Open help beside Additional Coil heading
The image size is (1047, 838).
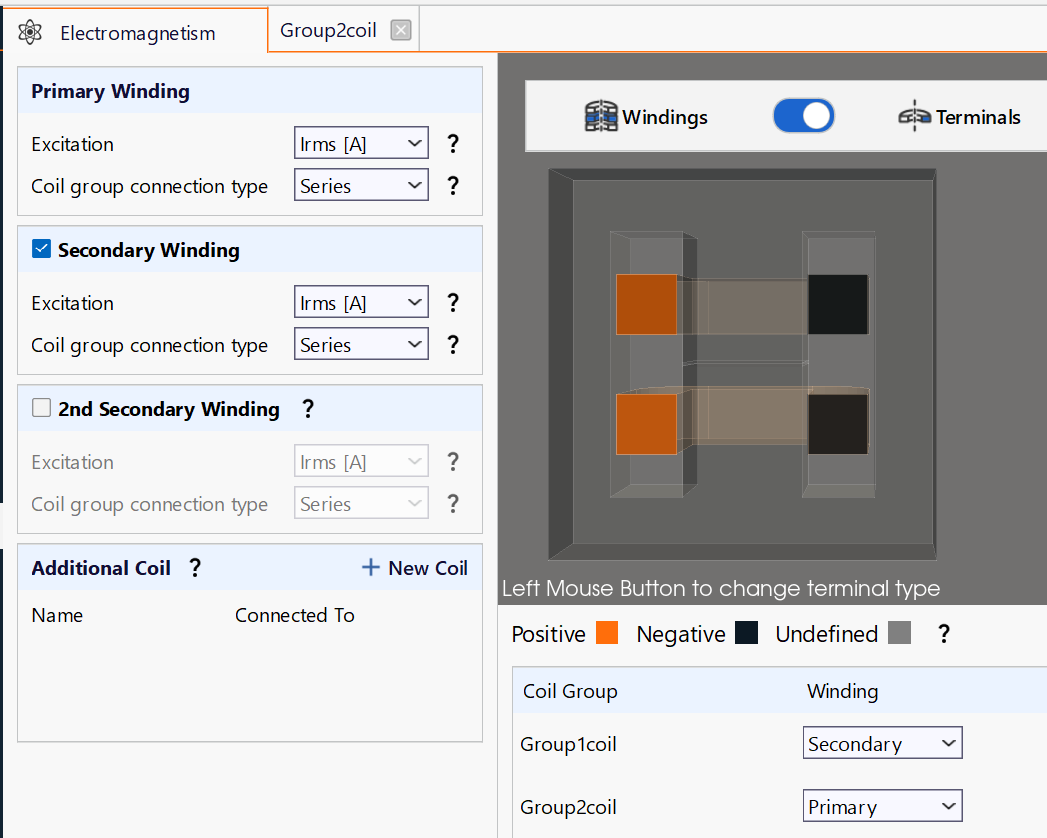click(195, 568)
